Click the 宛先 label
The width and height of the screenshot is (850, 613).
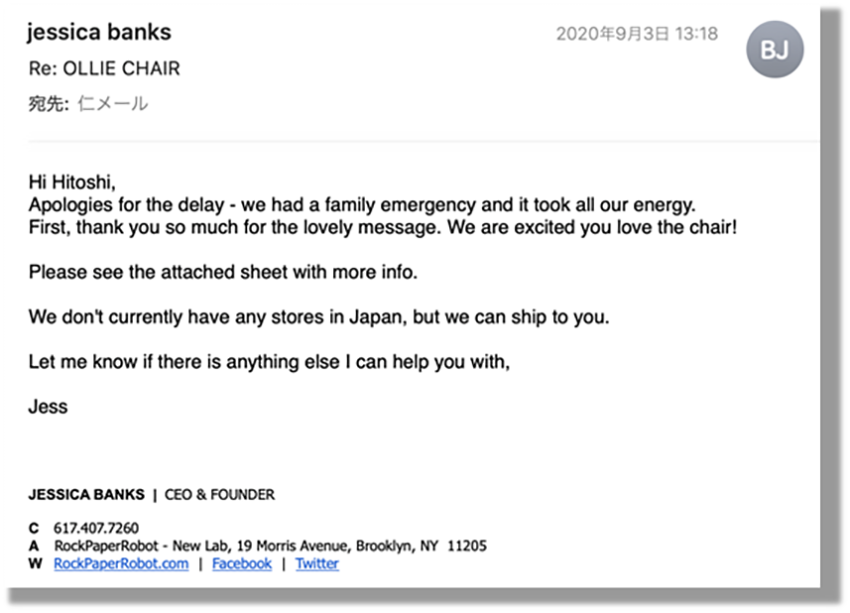tap(49, 103)
